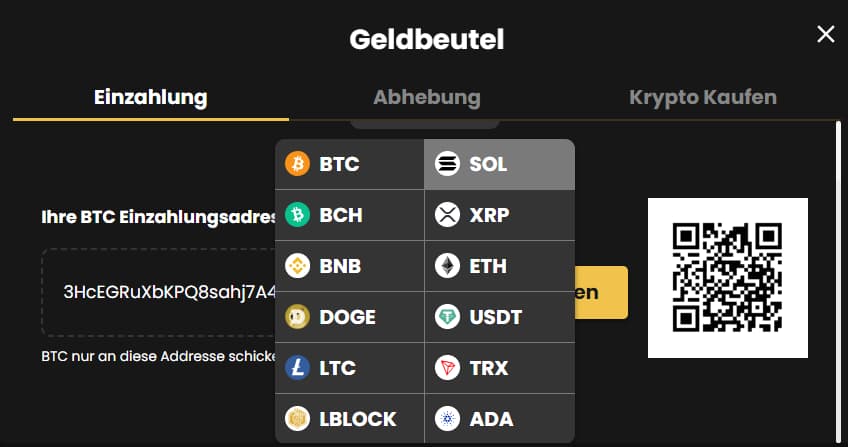Select LBLOCK from the currency list
Image resolution: width=848 pixels, height=447 pixels.
coord(357,419)
